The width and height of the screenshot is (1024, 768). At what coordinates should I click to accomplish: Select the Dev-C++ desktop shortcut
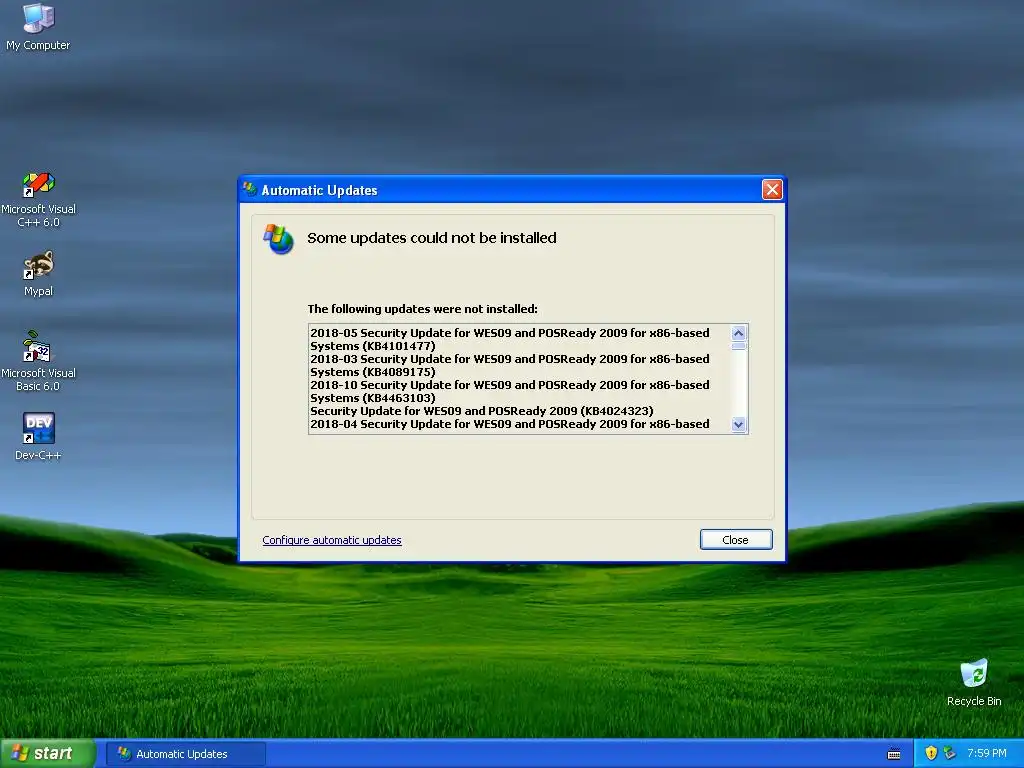[38, 436]
